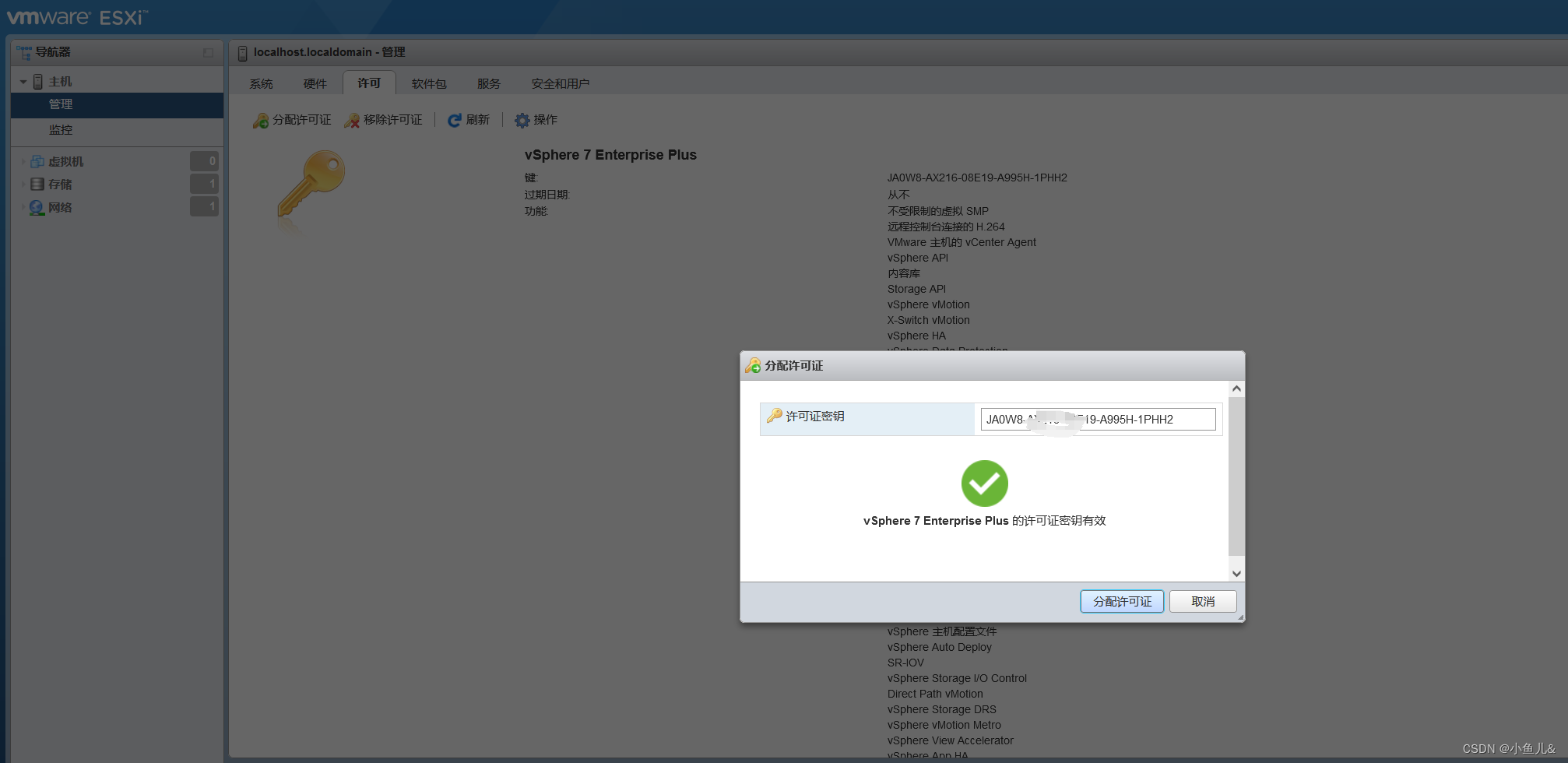
Task: Click the 内容库 feature text
Action: pos(903,273)
